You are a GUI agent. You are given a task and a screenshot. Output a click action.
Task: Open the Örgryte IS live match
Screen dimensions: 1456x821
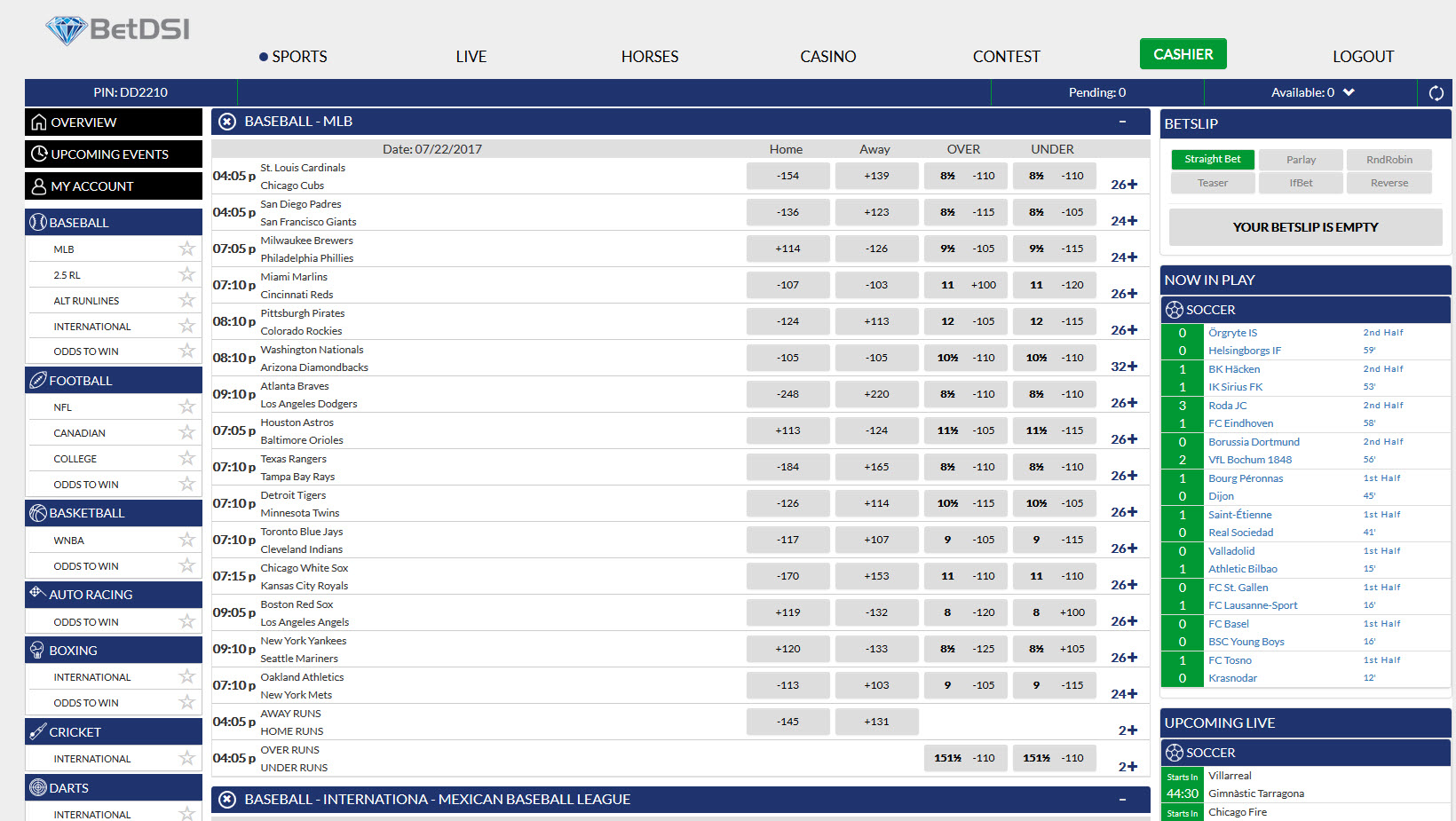tap(1232, 333)
